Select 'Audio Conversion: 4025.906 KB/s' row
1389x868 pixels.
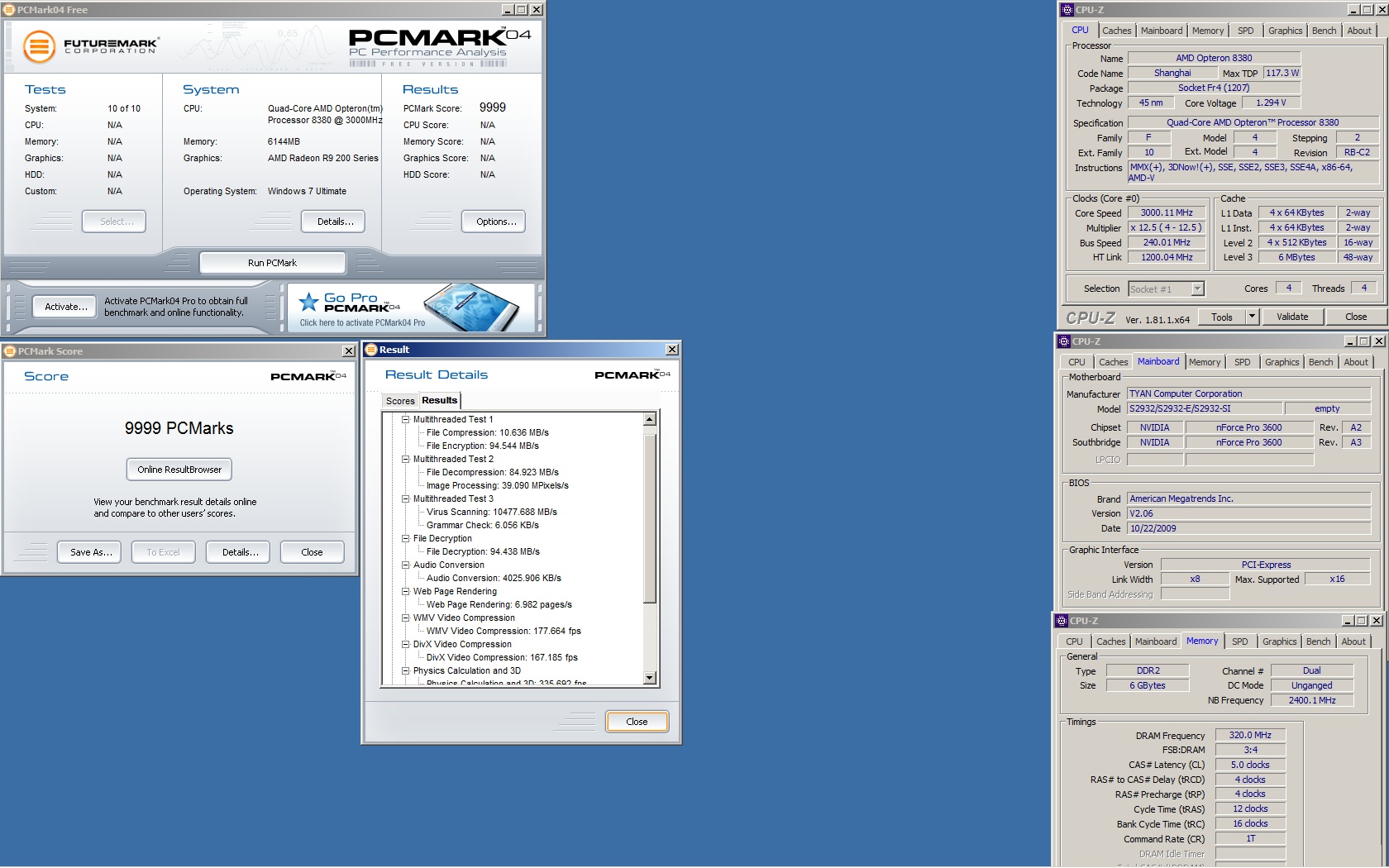(x=494, y=578)
